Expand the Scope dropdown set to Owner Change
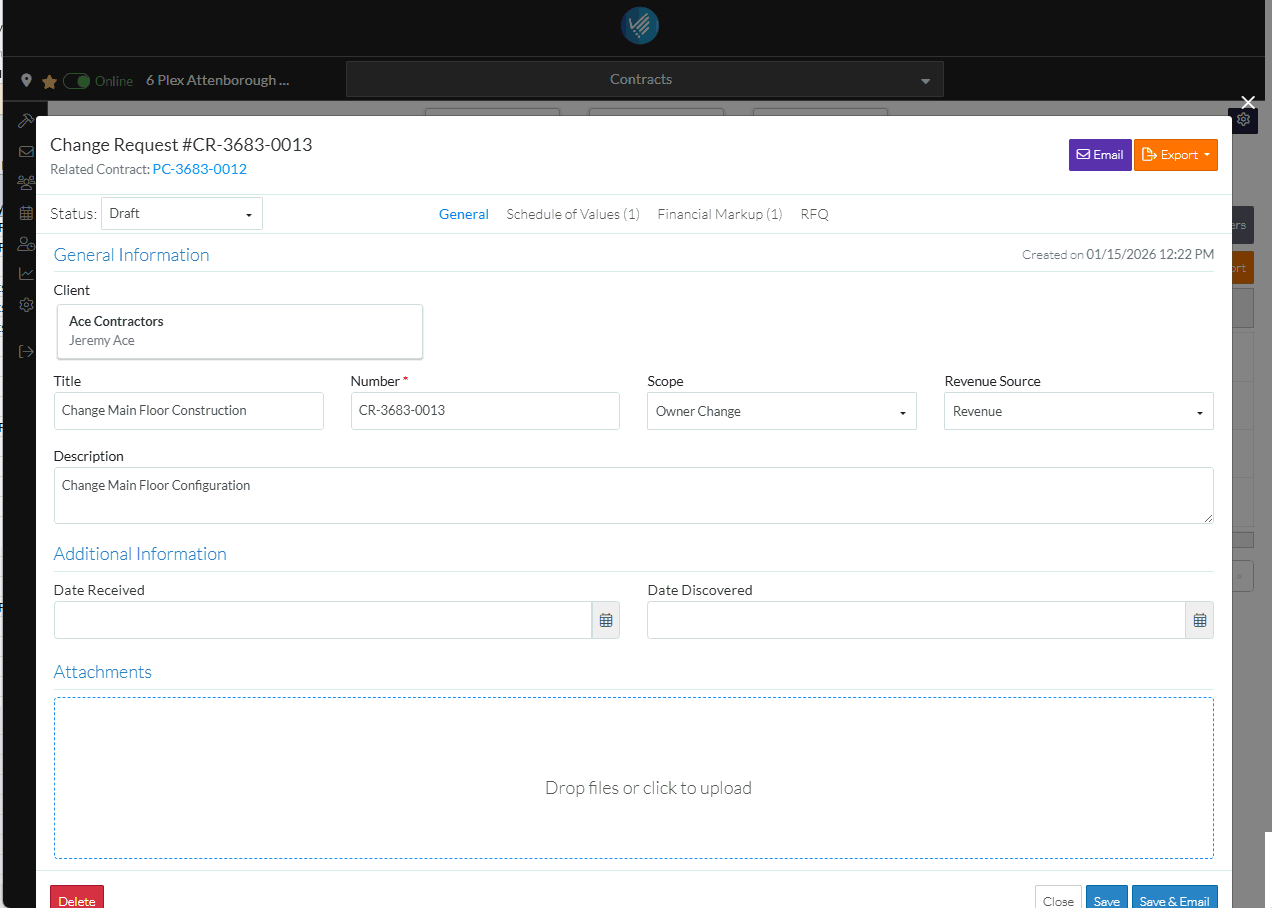 (781, 411)
